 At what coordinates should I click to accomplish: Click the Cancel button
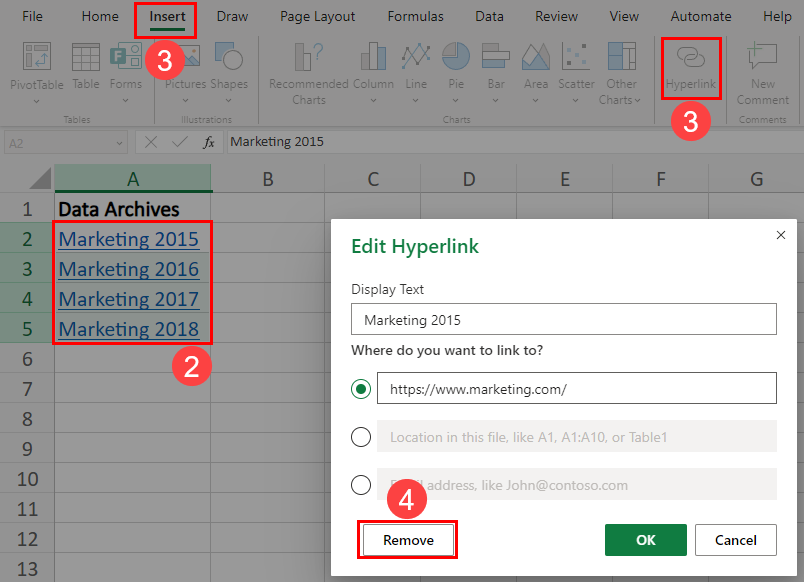tap(736, 540)
